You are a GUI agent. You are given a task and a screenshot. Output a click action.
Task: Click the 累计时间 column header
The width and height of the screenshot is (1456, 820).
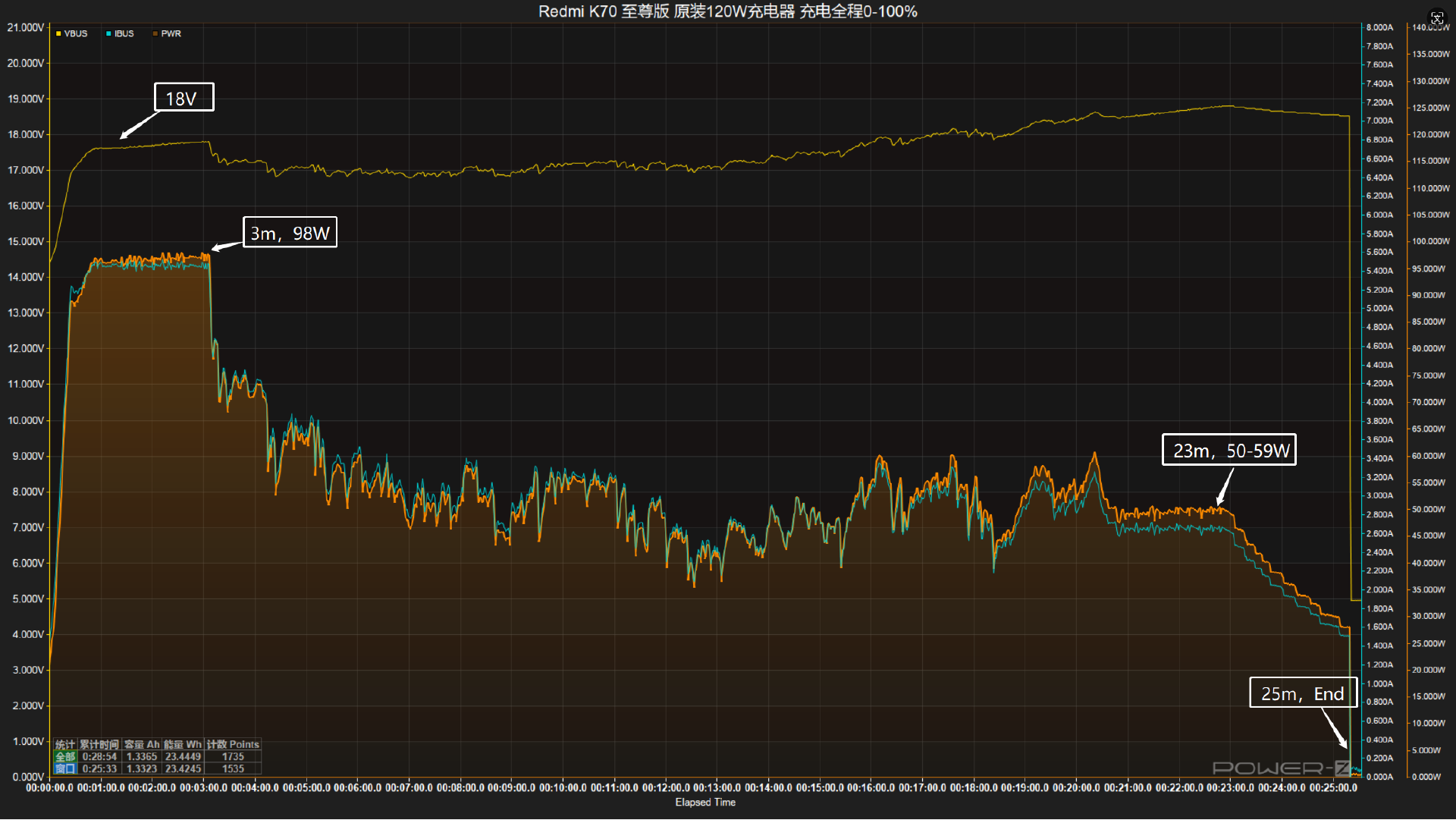(x=99, y=745)
